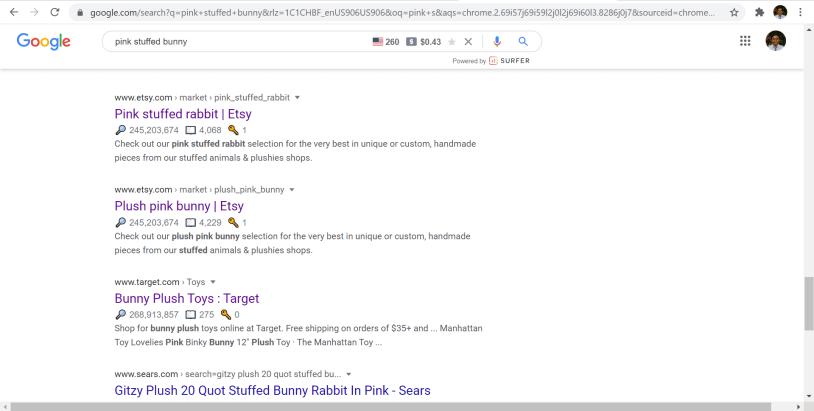Click the key icon for Pink stuffed rabbit result
This screenshot has width=814, height=411.
pyautogui.click(x=233, y=130)
